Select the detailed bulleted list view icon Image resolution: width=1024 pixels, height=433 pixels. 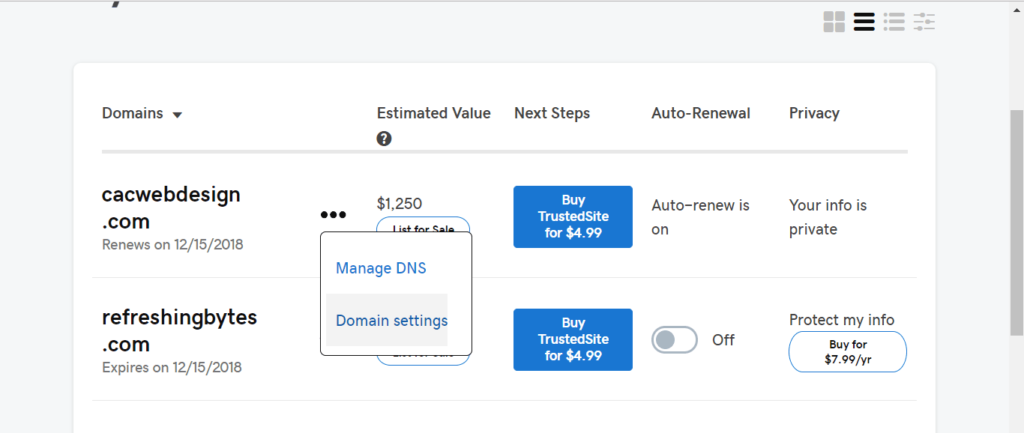(894, 21)
